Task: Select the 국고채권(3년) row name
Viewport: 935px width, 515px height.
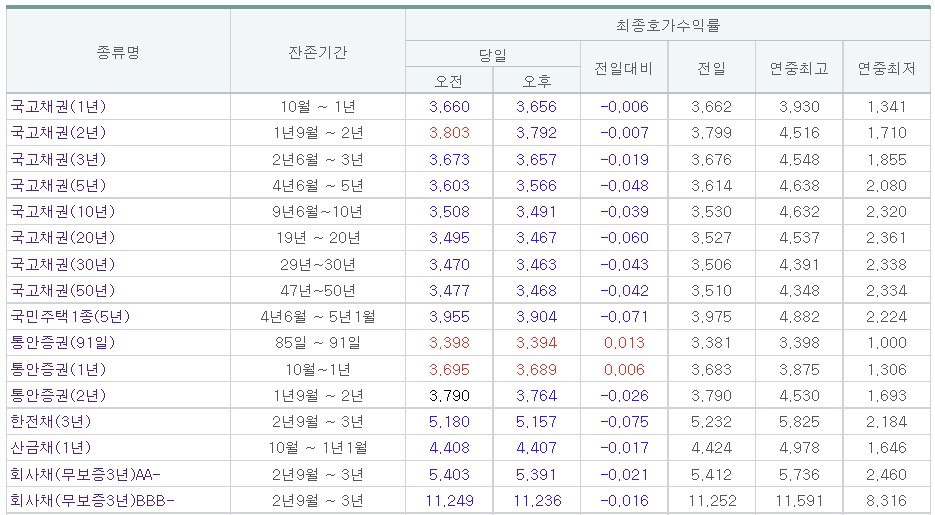Action: click(x=58, y=159)
